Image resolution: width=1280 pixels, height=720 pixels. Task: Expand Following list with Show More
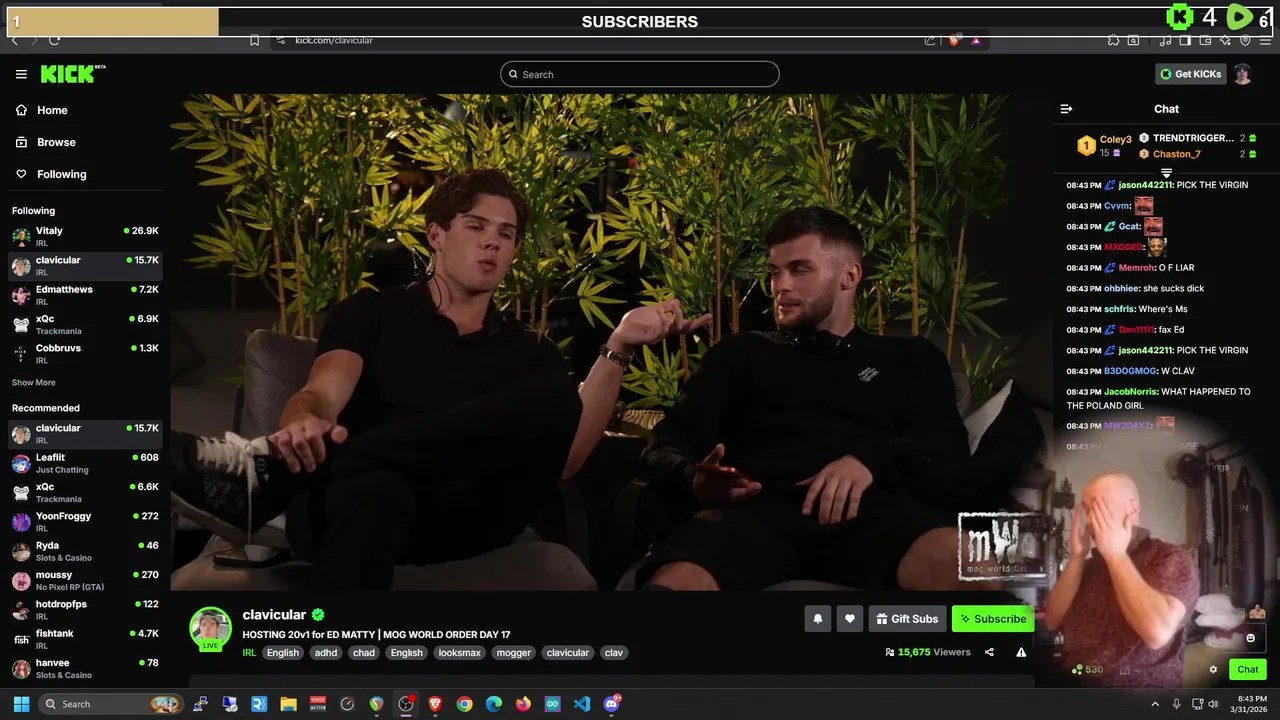point(34,383)
